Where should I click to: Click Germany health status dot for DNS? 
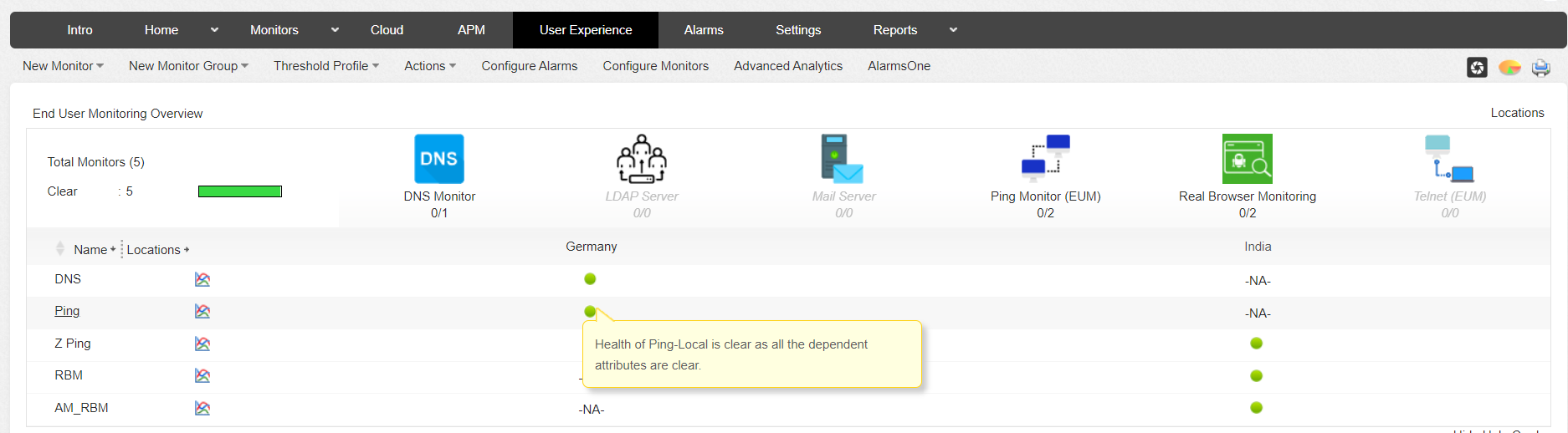click(590, 279)
